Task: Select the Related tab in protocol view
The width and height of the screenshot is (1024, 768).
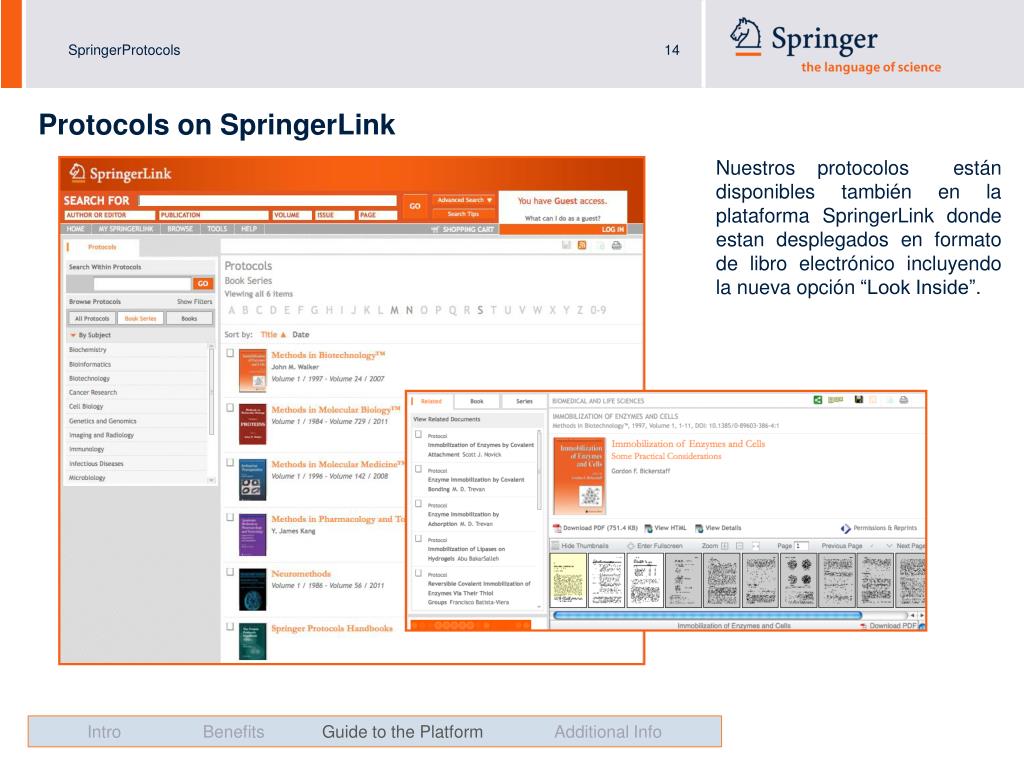Action: pos(431,401)
